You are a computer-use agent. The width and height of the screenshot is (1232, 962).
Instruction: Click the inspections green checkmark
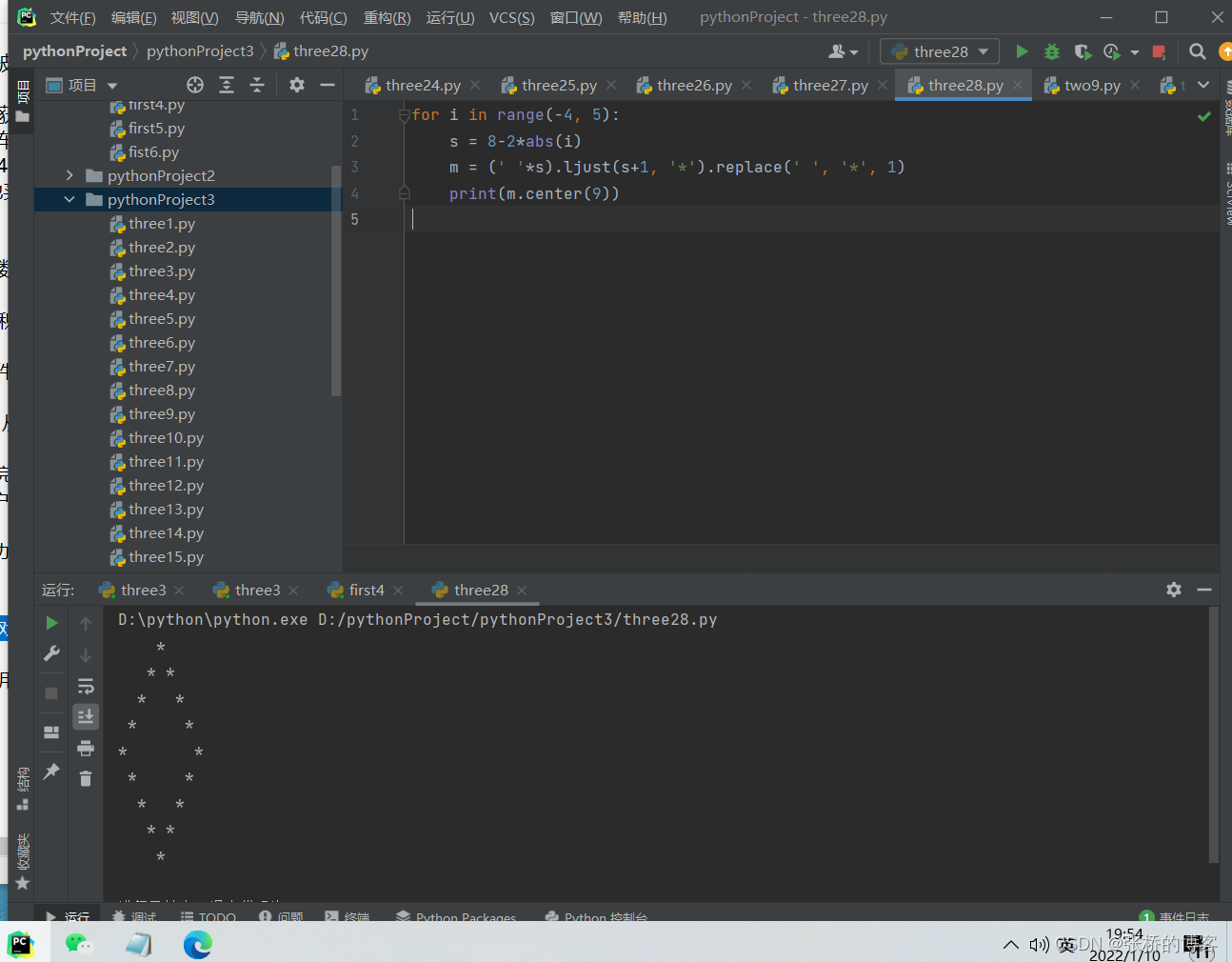(1204, 116)
